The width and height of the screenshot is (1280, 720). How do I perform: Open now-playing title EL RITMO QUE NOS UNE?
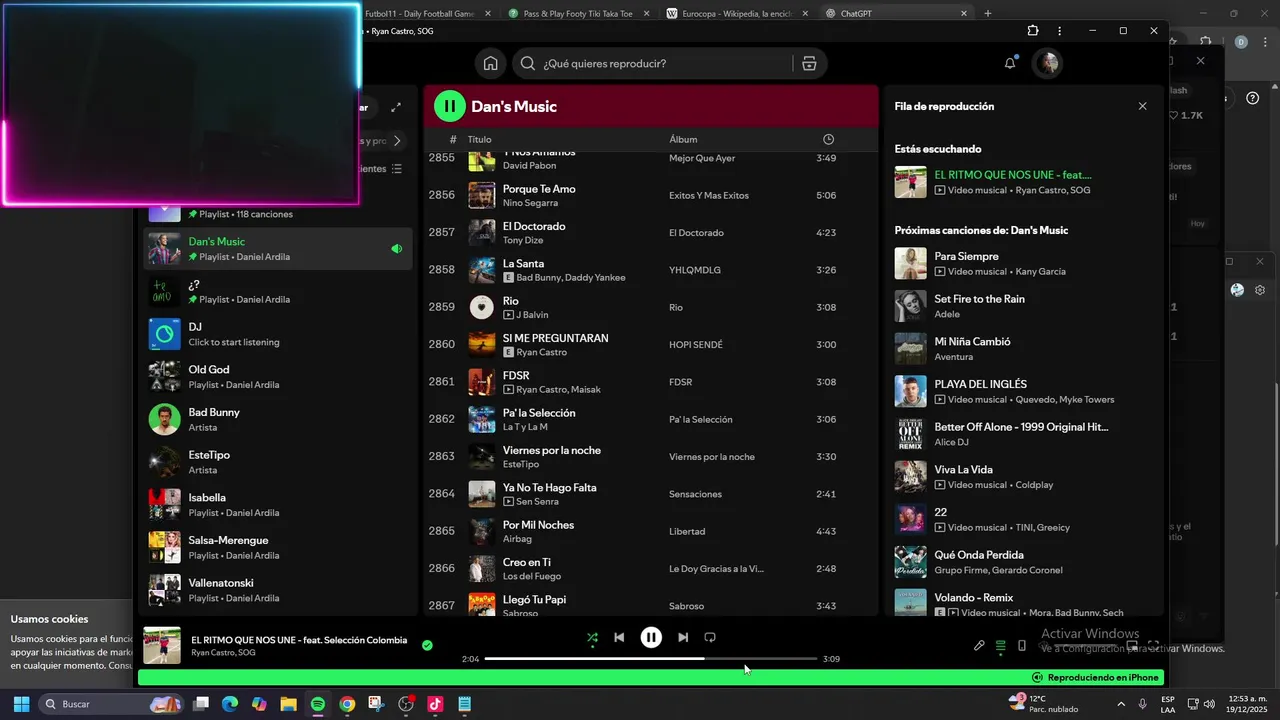(299, 640)
